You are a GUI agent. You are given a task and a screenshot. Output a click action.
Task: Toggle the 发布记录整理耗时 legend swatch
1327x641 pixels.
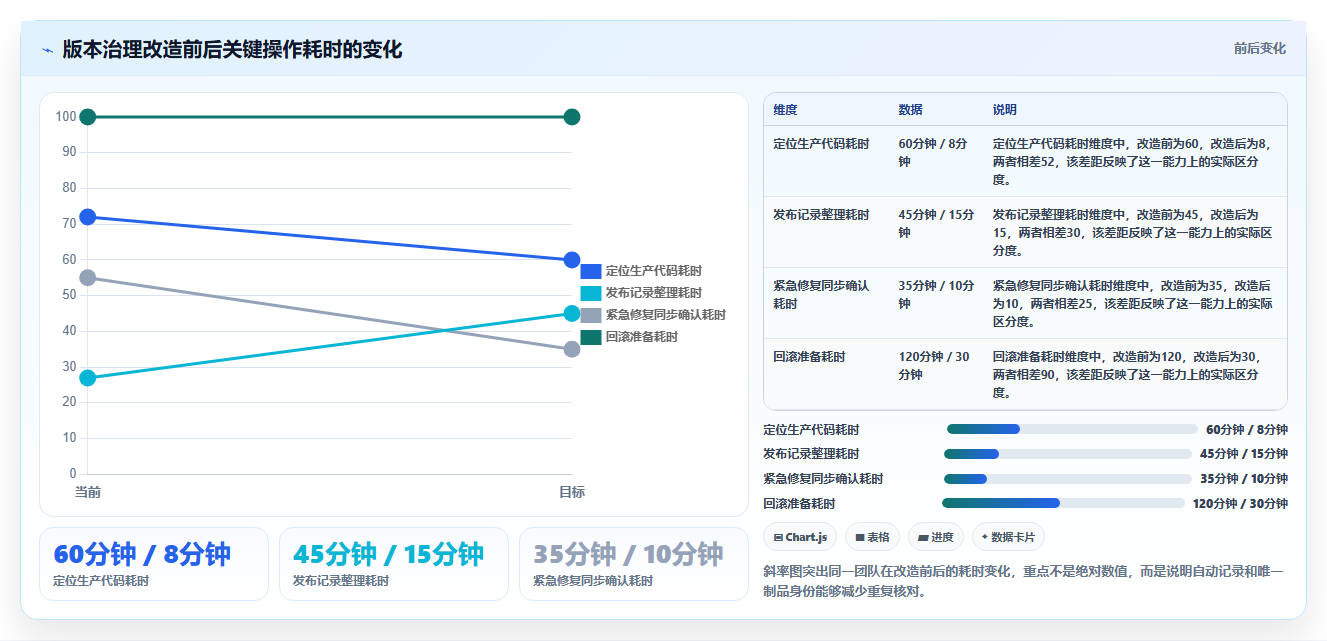pyautogui.click(x=591, y=293)
